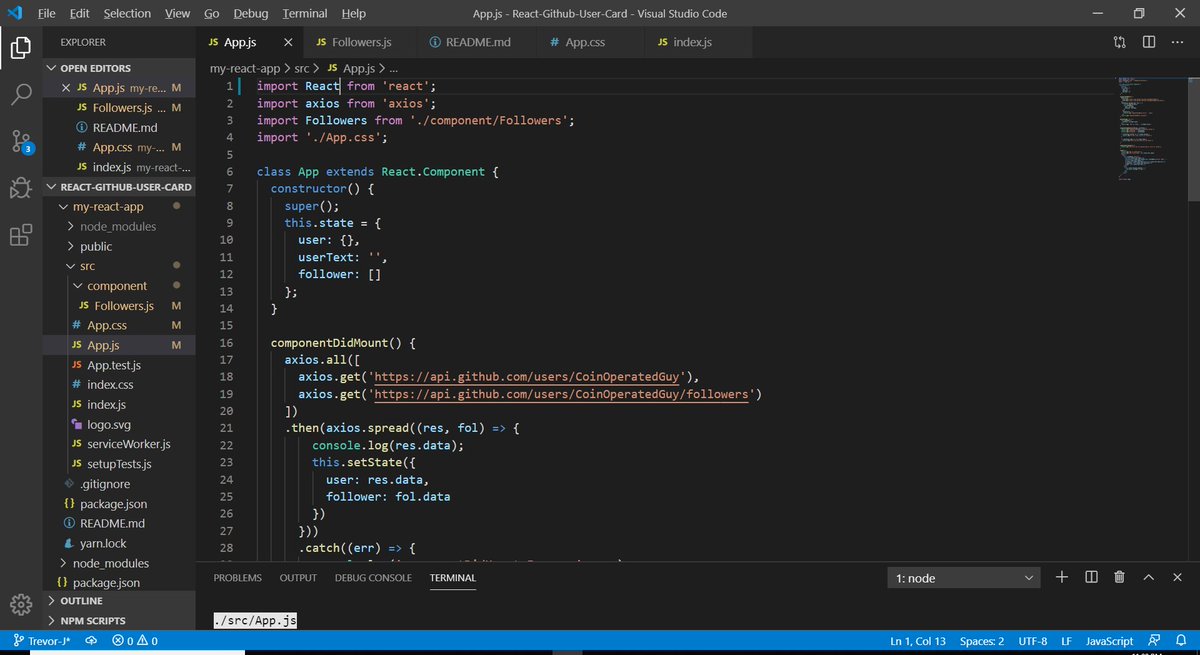Click JavaScript language mode in status bar
The width and height of the screenshot is (1200, 655).
[x=1109, y=641]
